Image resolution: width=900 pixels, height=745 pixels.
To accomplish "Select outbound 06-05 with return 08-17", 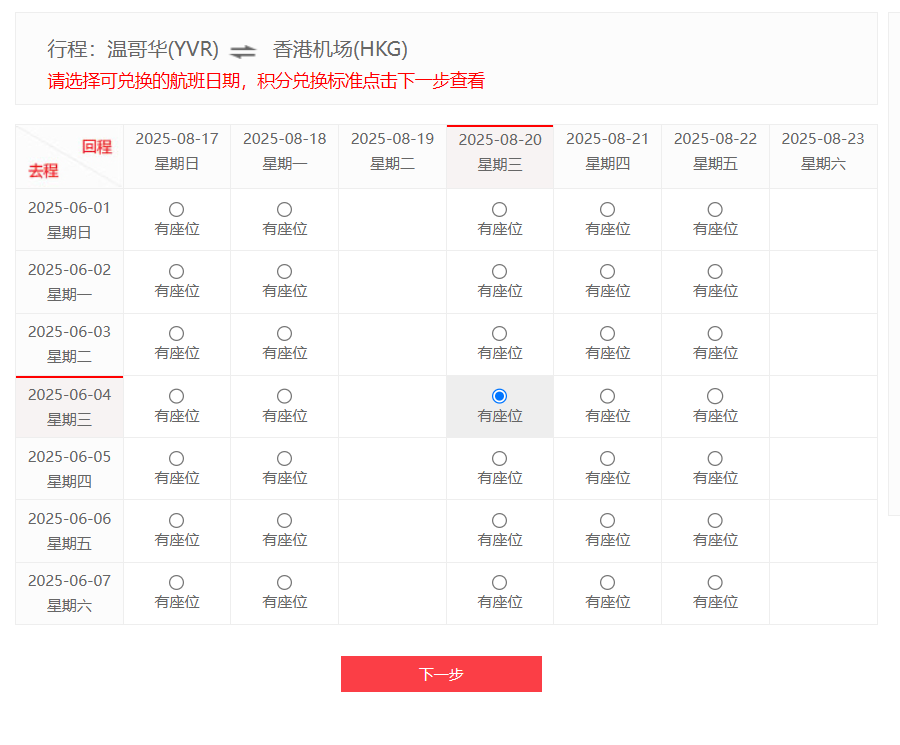I will tap(176, 459).
